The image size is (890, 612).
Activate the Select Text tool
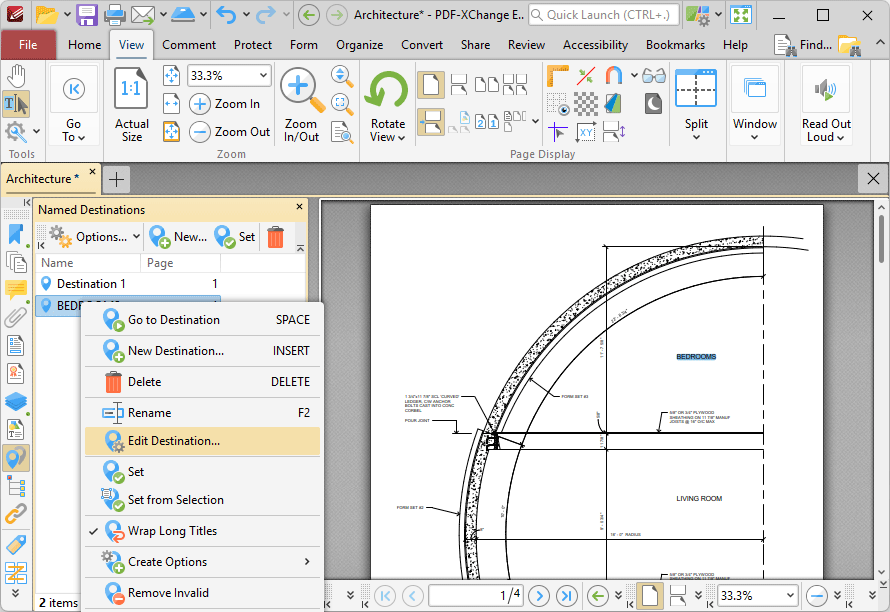click(x=16, y=104)
